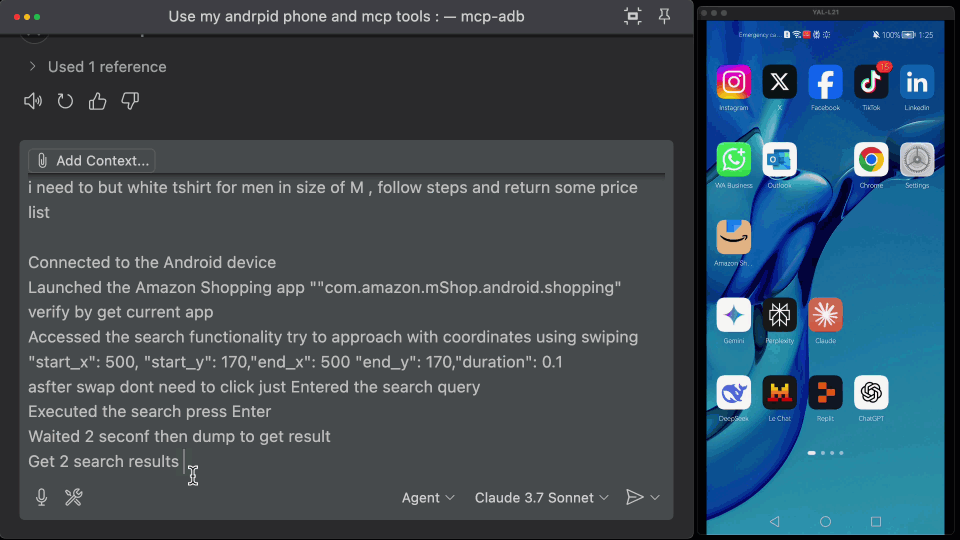
Task: Start voice input with microphone icon
Action: (41, 497)
